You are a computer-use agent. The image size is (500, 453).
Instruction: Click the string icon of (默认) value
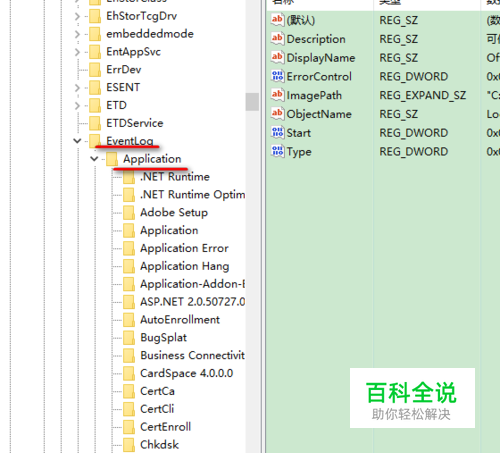coord(277,20)
